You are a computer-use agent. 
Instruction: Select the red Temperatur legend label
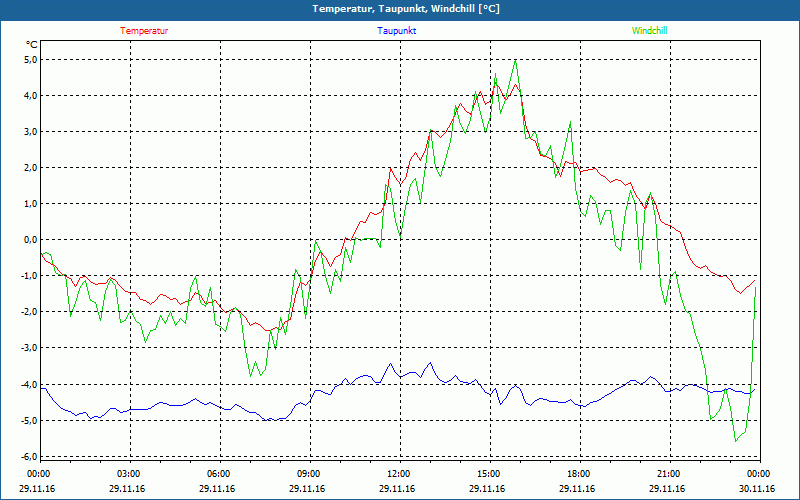[144, 31]
